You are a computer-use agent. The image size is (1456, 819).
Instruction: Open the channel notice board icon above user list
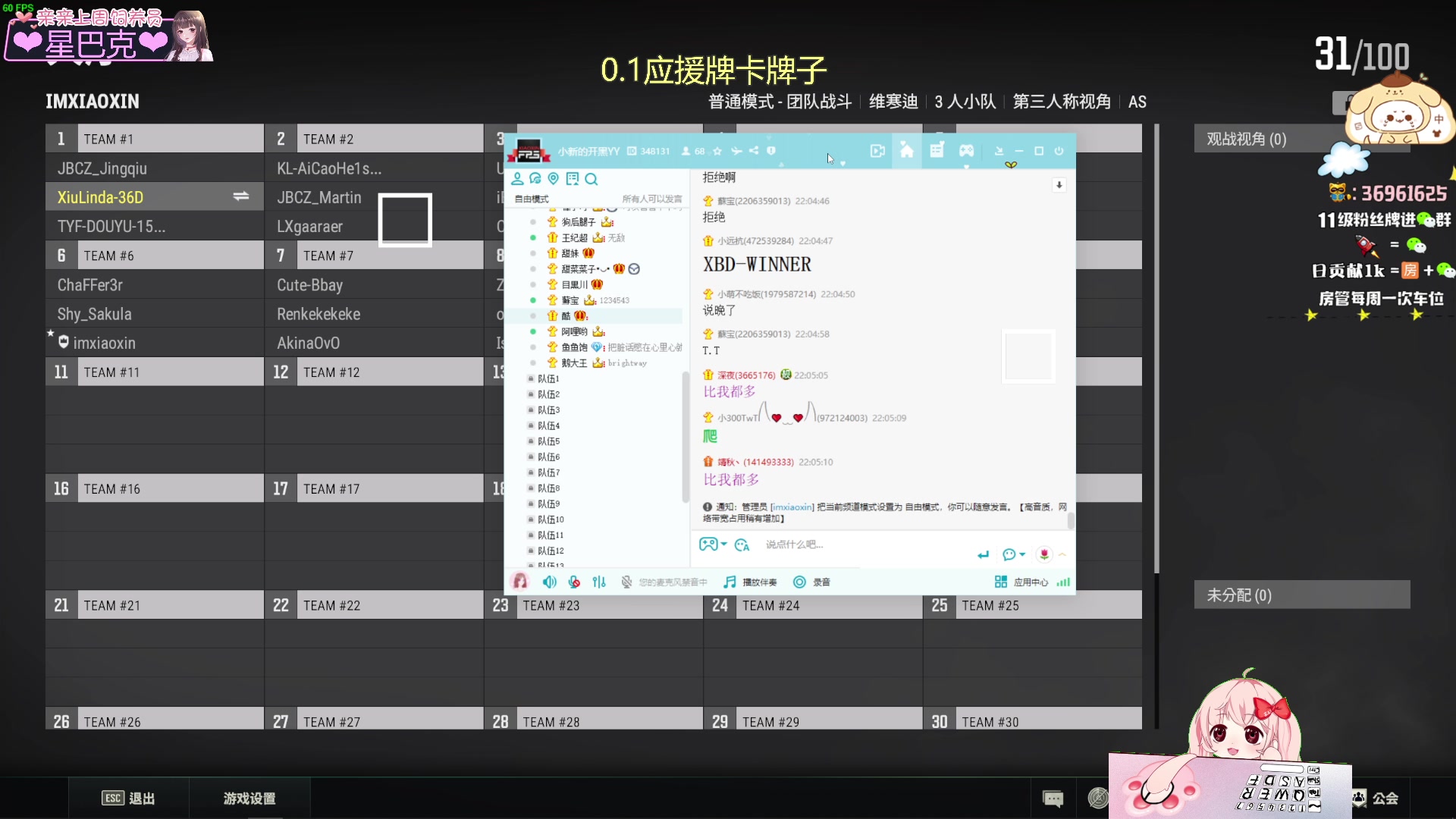[573, 179]
